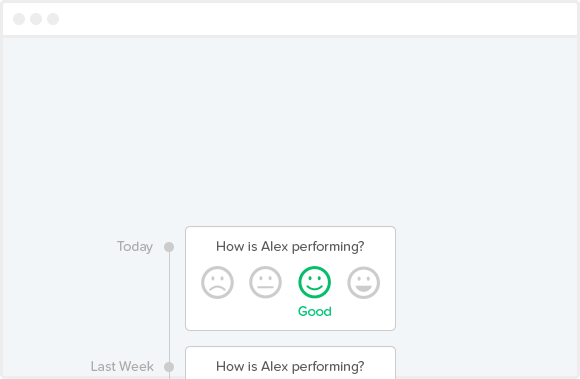
Task: Open Last Week's How is Alex performing card
Action: (x=290, y=363)
